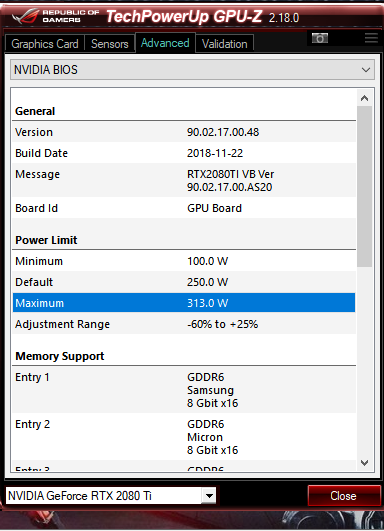Viewport: 384px width, 531px height.
Task: Select Entry 1 Samsung memory row
Action: (184, 390)
